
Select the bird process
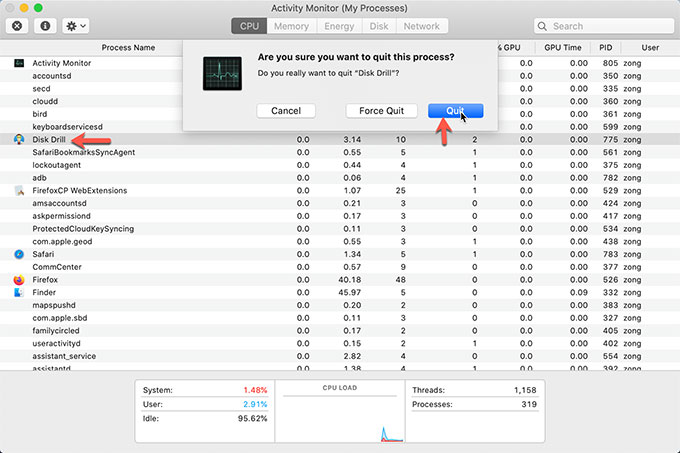(39, 114)
